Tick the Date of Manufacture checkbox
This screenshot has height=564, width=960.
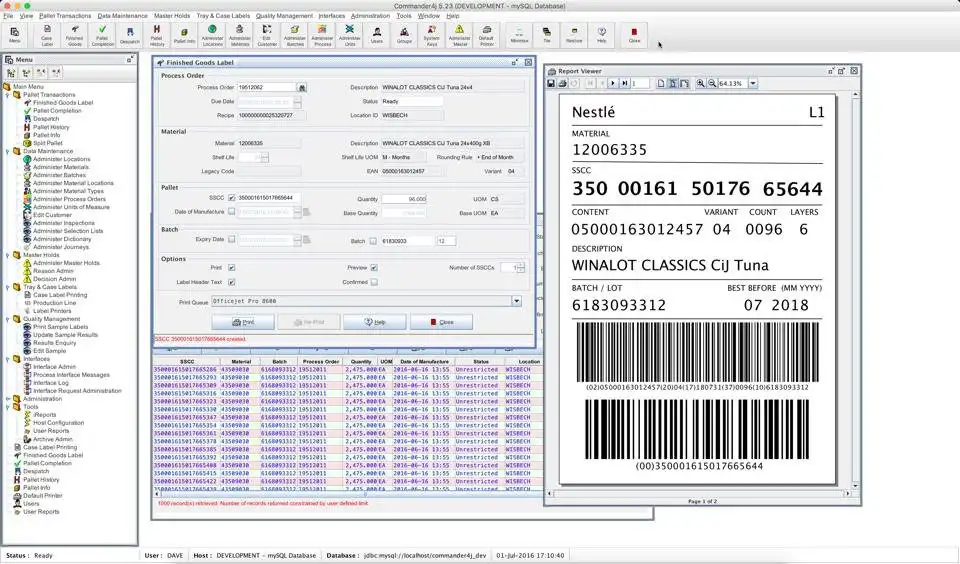[231, 212]
